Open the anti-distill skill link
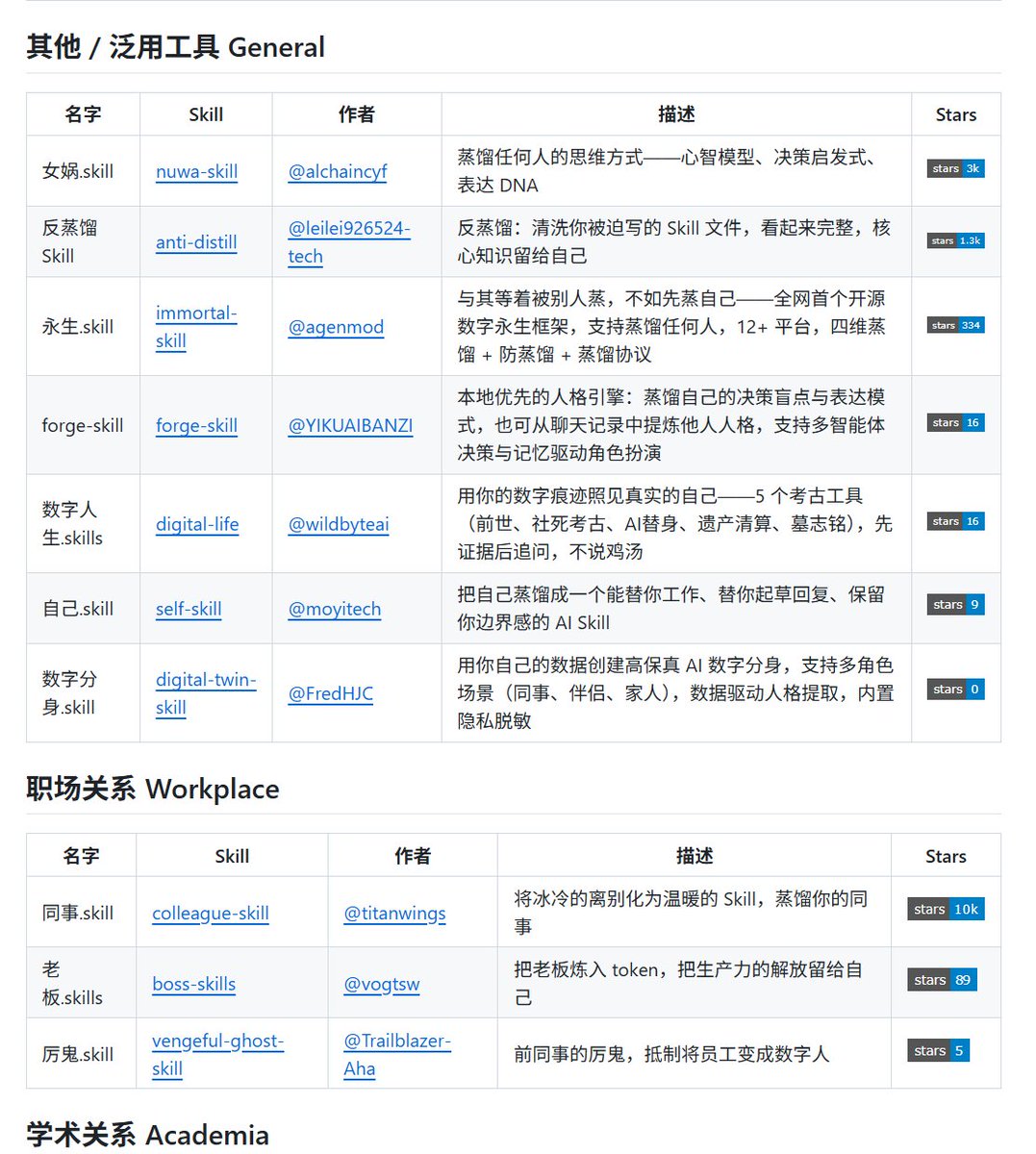This screenshot has width=1036, height=1154. pyautogui.click(x=196, y=242)
